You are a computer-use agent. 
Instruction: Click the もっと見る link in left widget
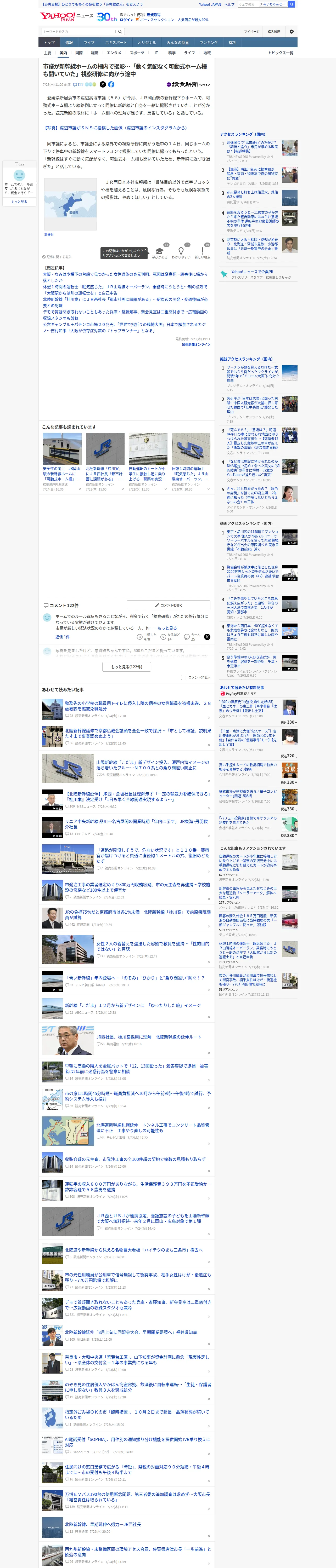tap(19, 201)
